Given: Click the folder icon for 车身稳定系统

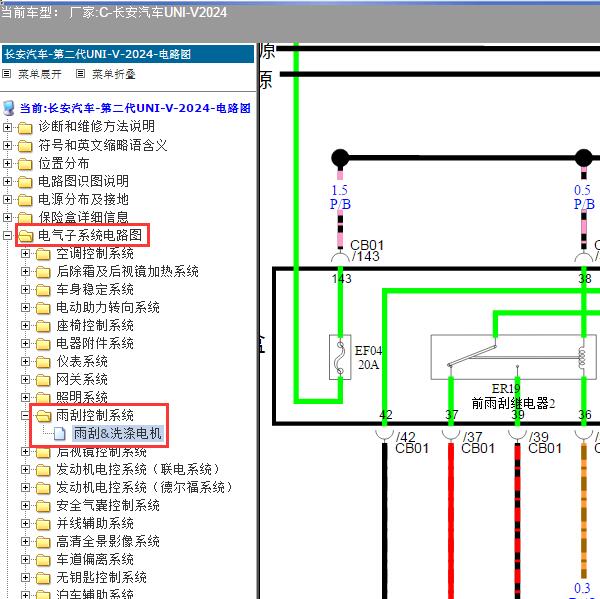Looking at the screenshot, I should coord(43,290).
